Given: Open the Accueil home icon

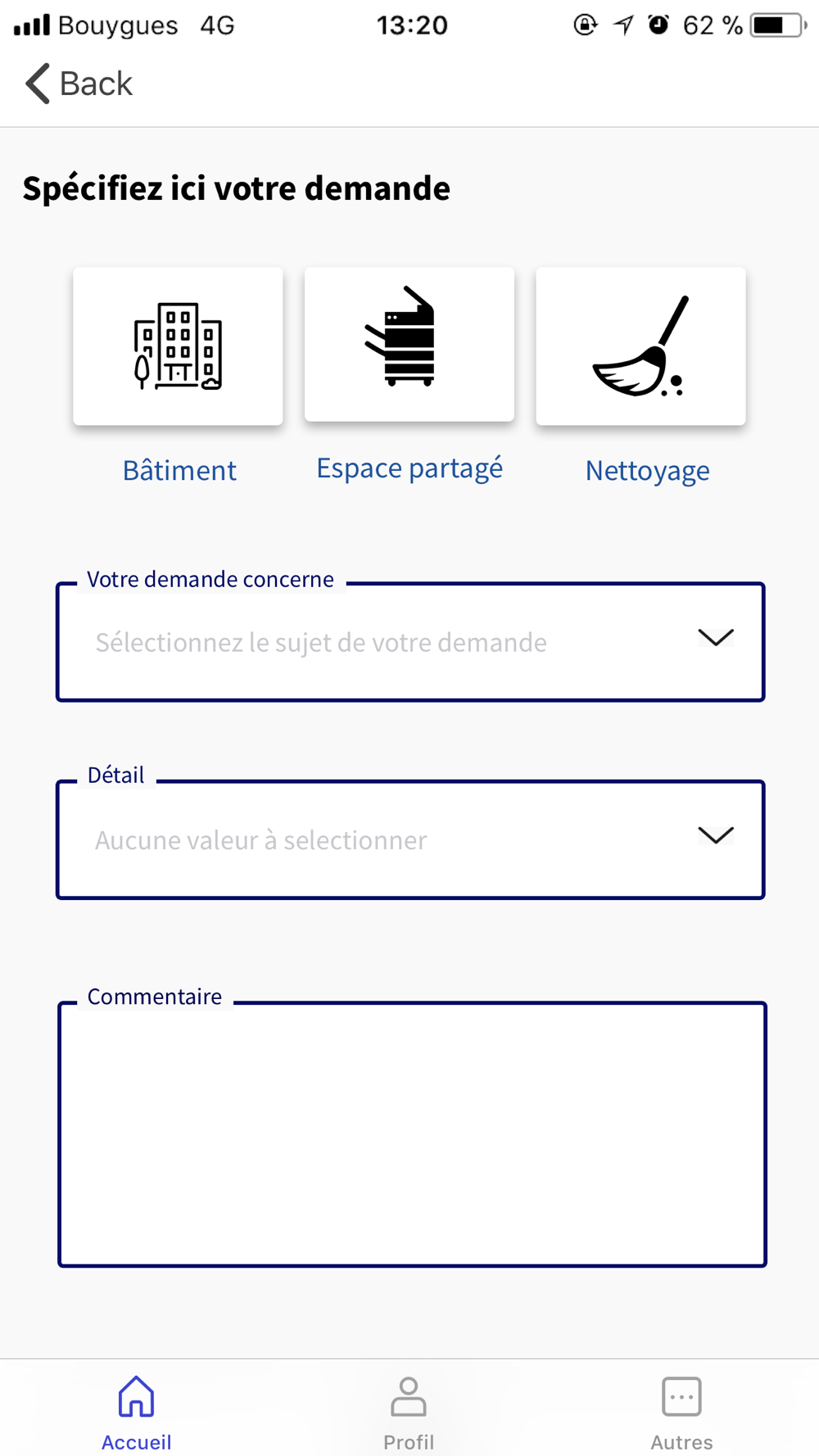Looking at the screenshot, I should click(x=136, y=1396).
